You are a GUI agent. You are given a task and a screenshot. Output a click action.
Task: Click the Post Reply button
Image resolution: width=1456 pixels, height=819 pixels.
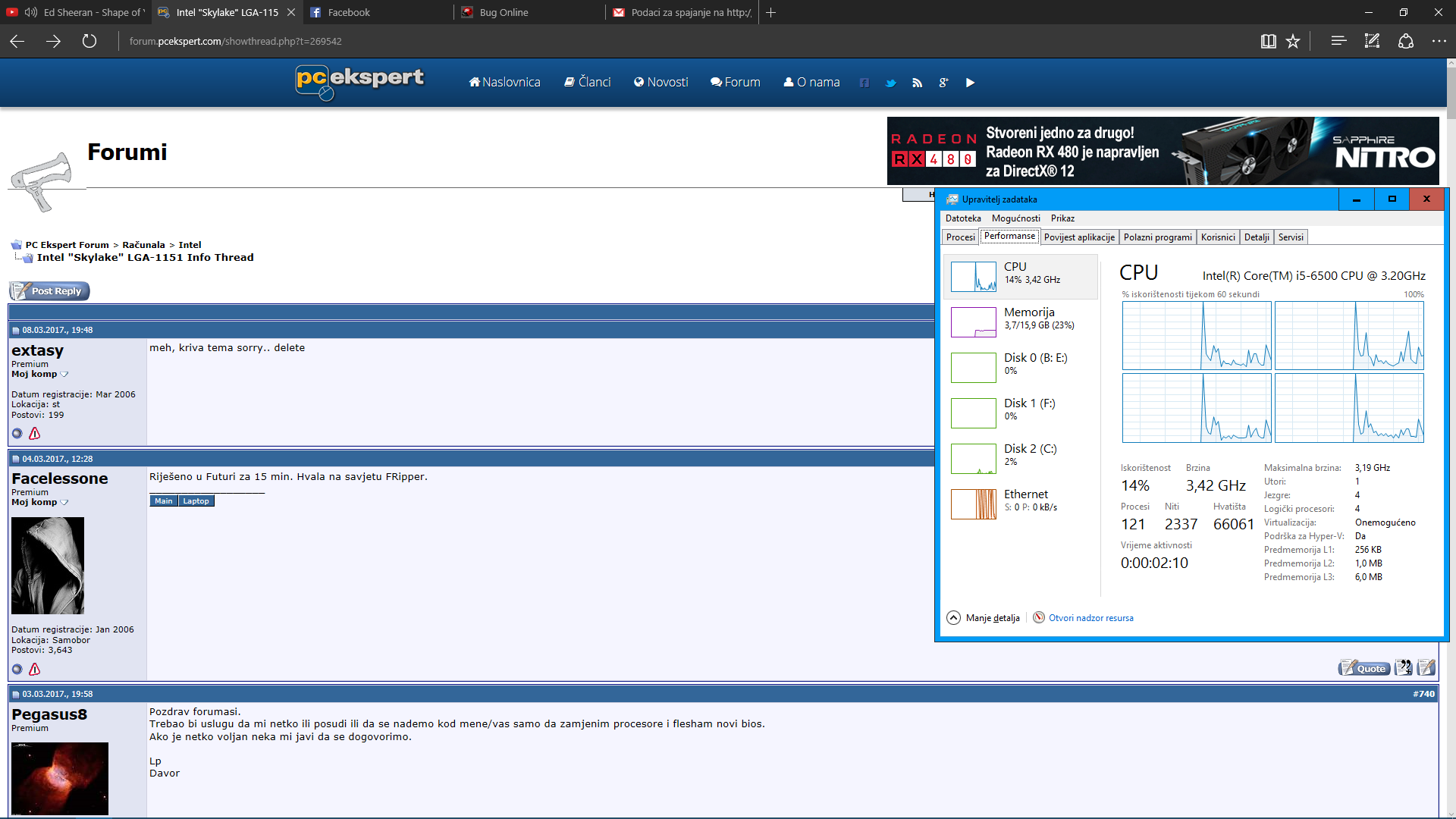point(49,291)
